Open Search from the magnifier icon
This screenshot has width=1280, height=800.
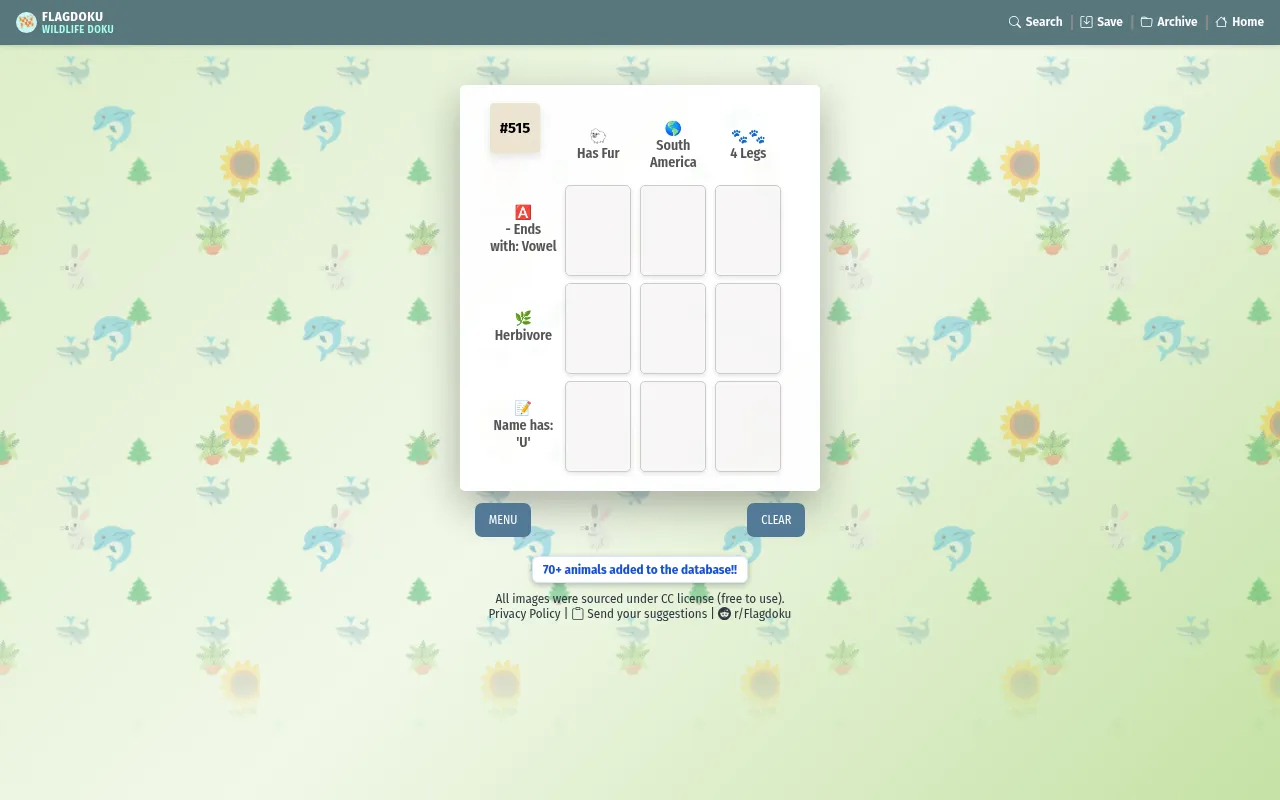tap(1015, 22)
